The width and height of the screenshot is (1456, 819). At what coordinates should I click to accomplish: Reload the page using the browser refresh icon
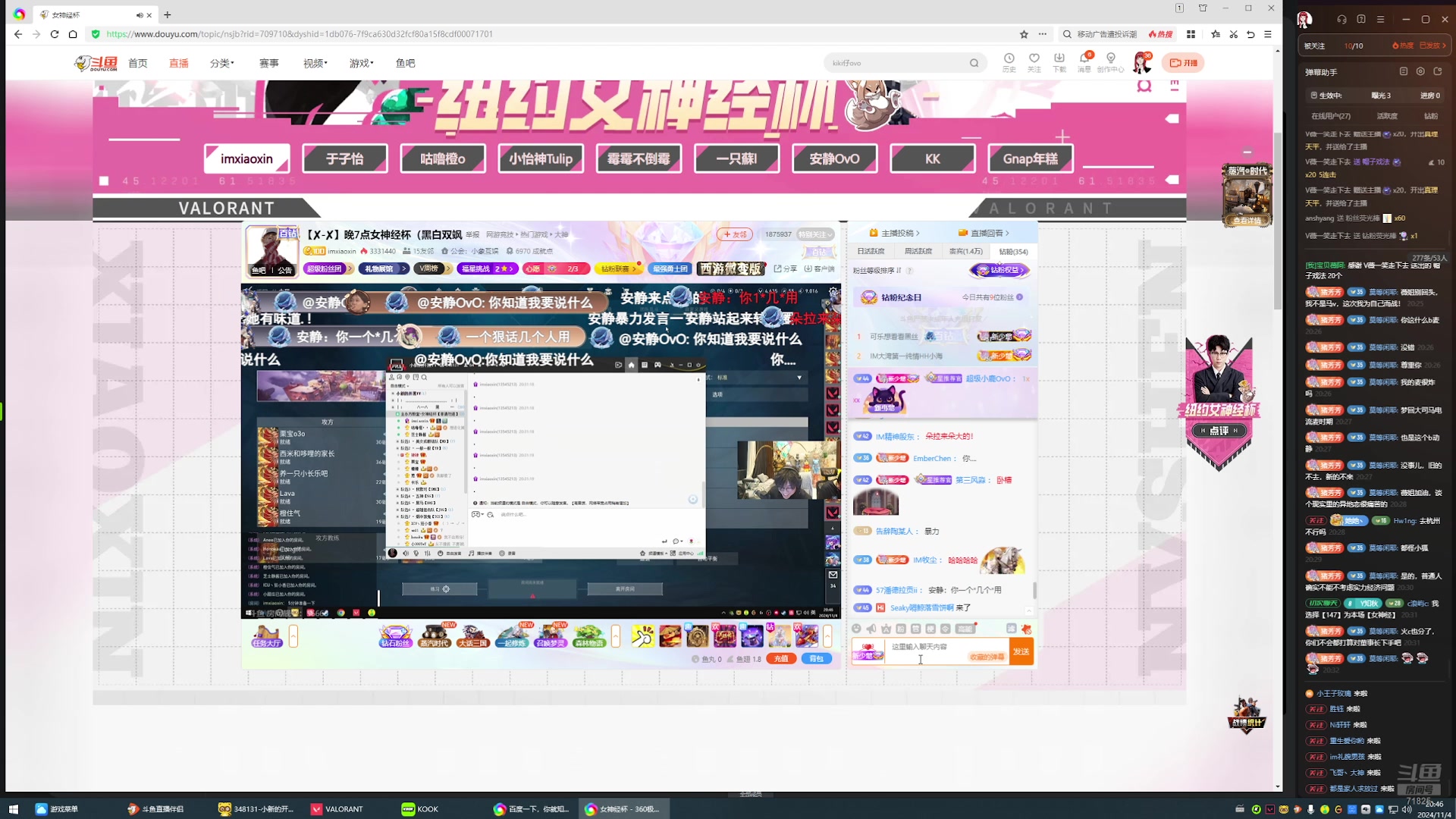pyautogui.click(x=55, y=34)
